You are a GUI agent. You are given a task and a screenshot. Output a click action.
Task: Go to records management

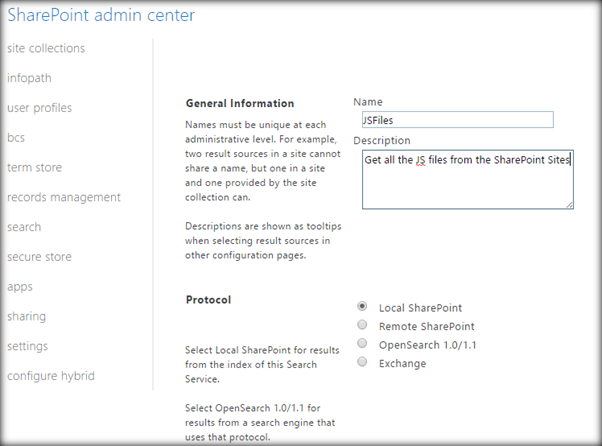tap(63, 197)
